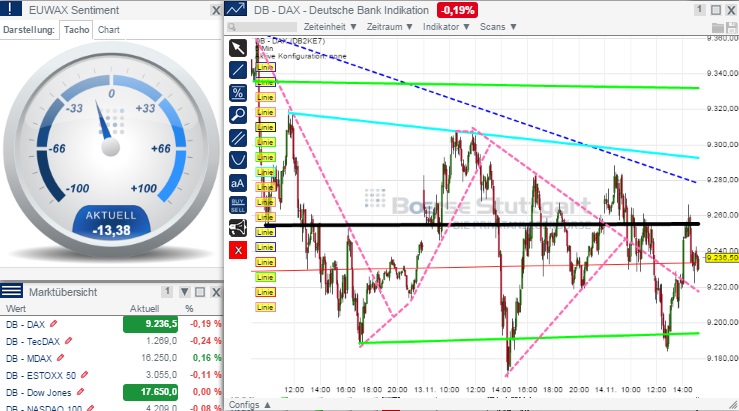Click the 1.269,0 TecDAX price value
Image resolution: width=739 pixels, height=411 pixels.
(x=162, y=341)
